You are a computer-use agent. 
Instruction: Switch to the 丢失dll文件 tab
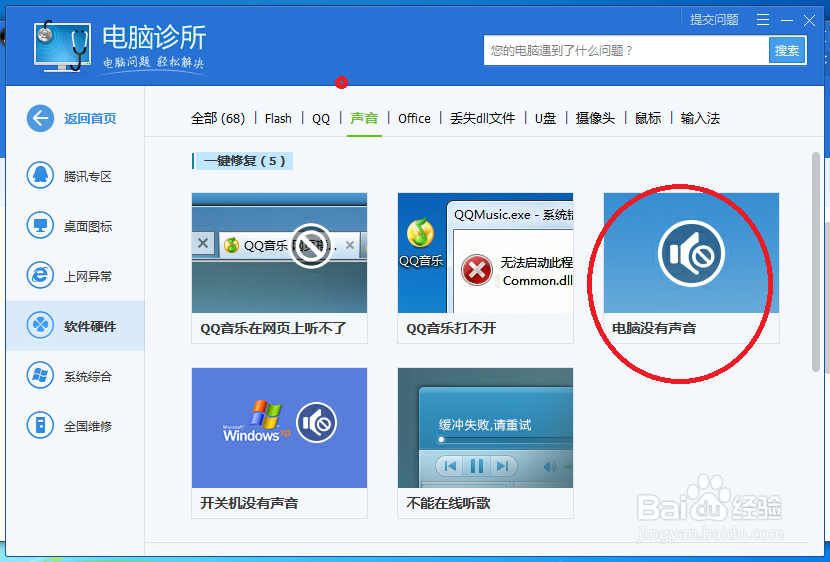tap(482, 119)
